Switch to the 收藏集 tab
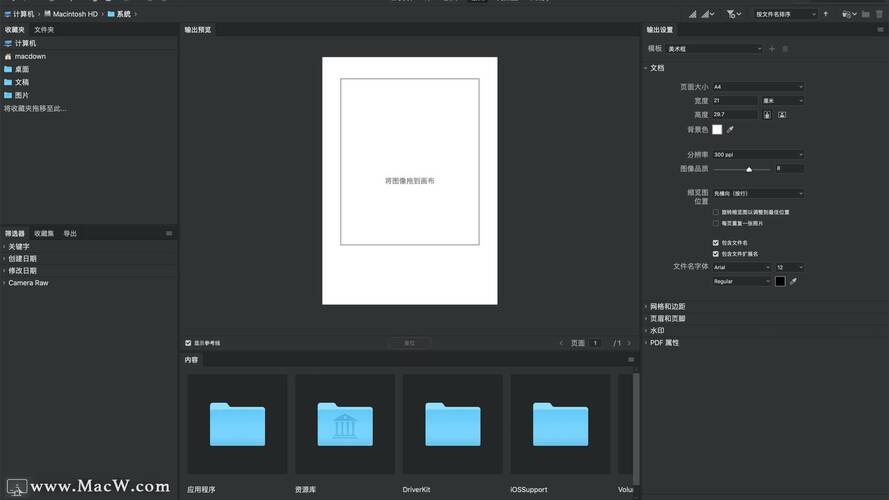Image resolution: width=889 pixels, height=500 pixels. pos(44,234)
